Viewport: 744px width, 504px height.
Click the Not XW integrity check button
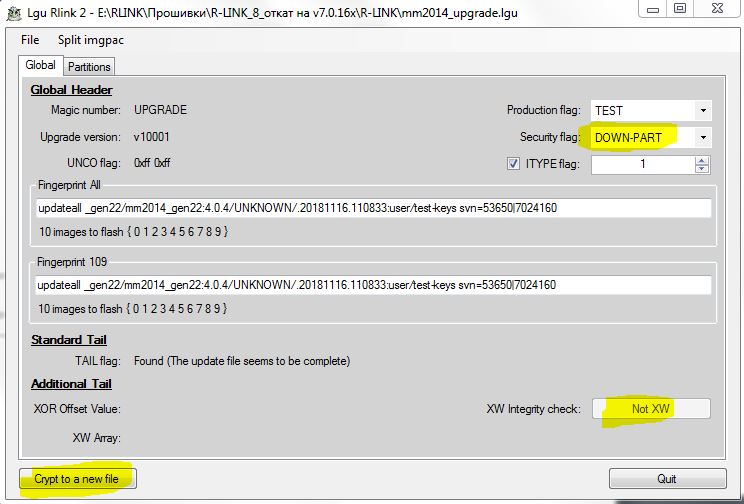pos(651,409)
